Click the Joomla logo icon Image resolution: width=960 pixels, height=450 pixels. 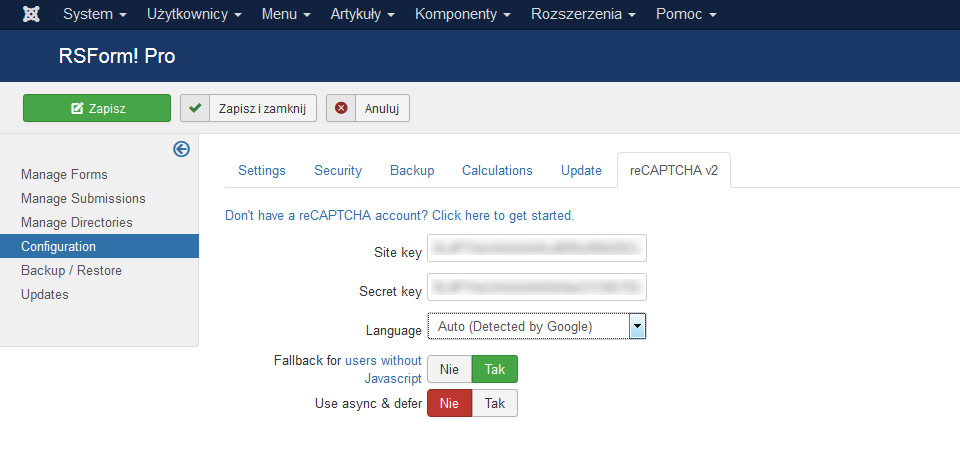tap(31, 14)
